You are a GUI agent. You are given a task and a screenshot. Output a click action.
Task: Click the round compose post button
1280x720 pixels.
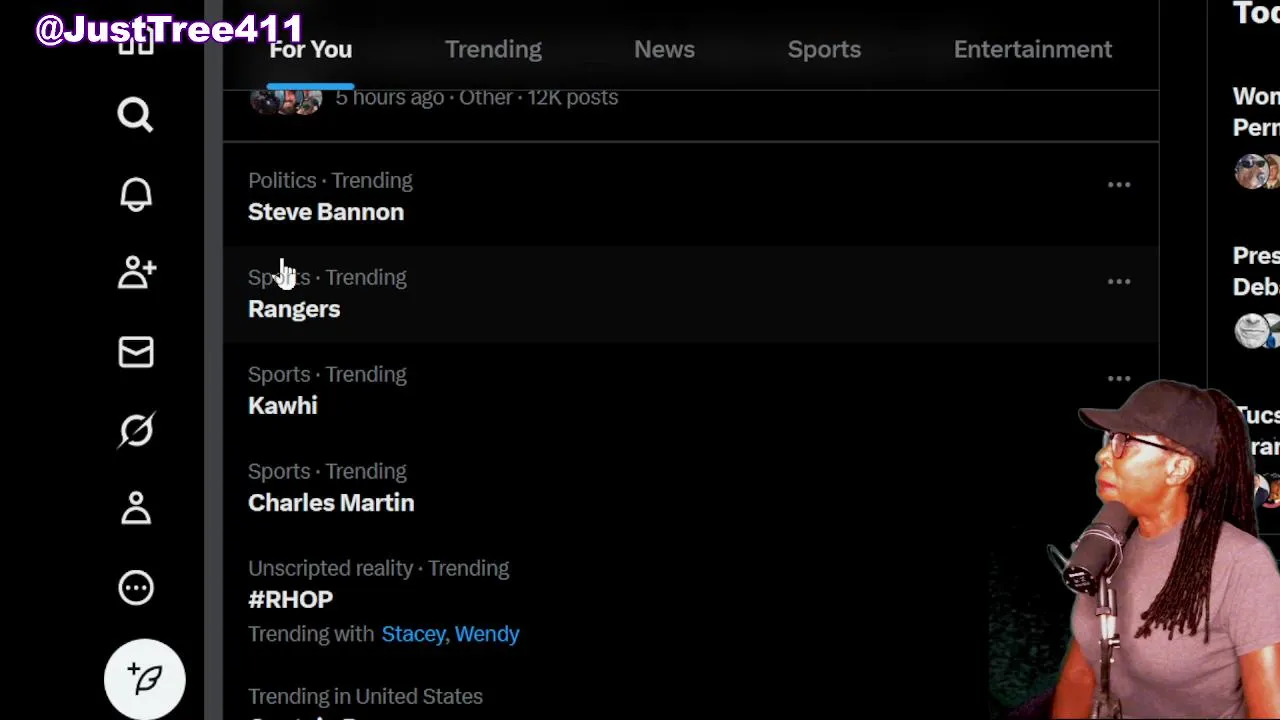pos(145,679)
